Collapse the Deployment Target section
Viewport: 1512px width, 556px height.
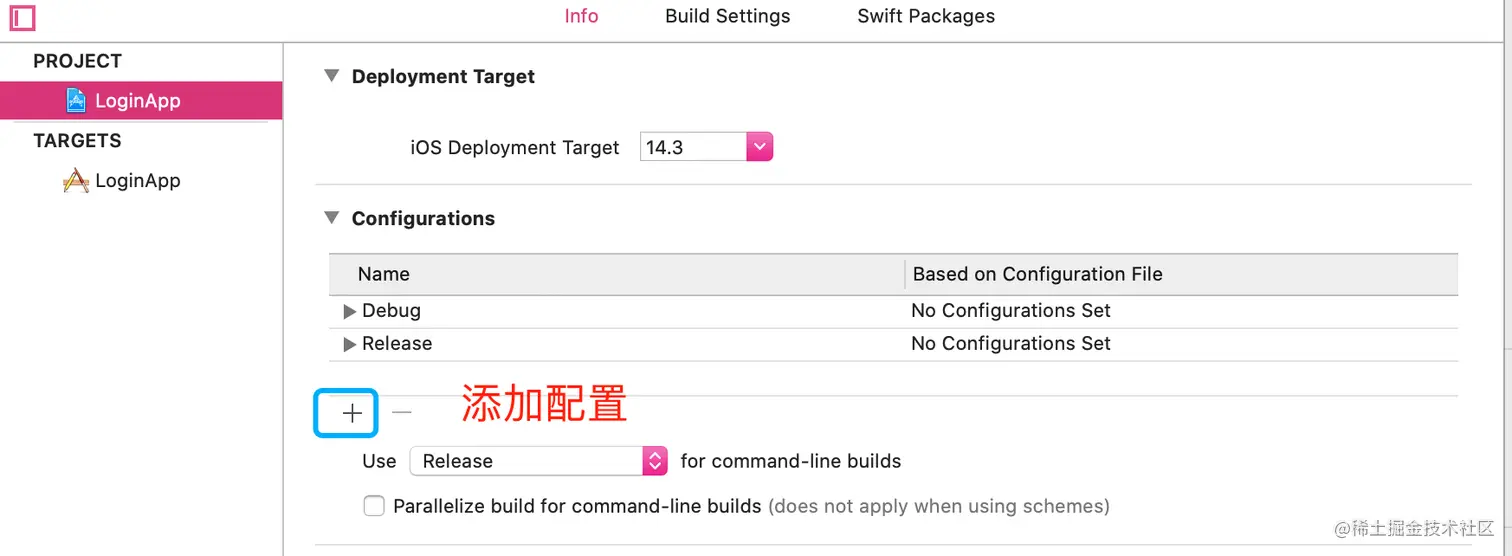tap(332, 76)
